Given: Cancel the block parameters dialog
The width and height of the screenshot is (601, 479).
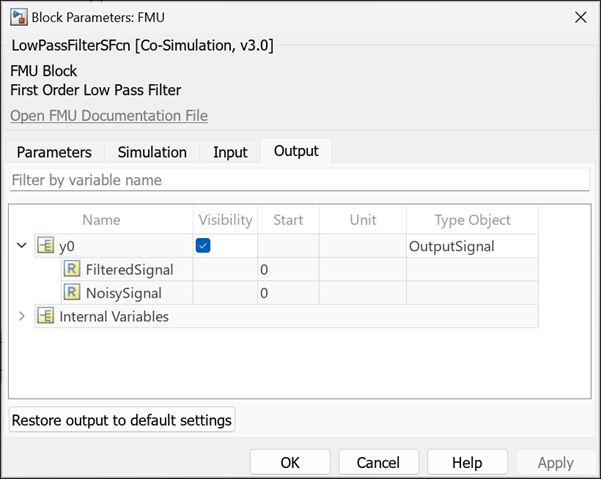Looking at the screenshot, I should click(378, 462).
